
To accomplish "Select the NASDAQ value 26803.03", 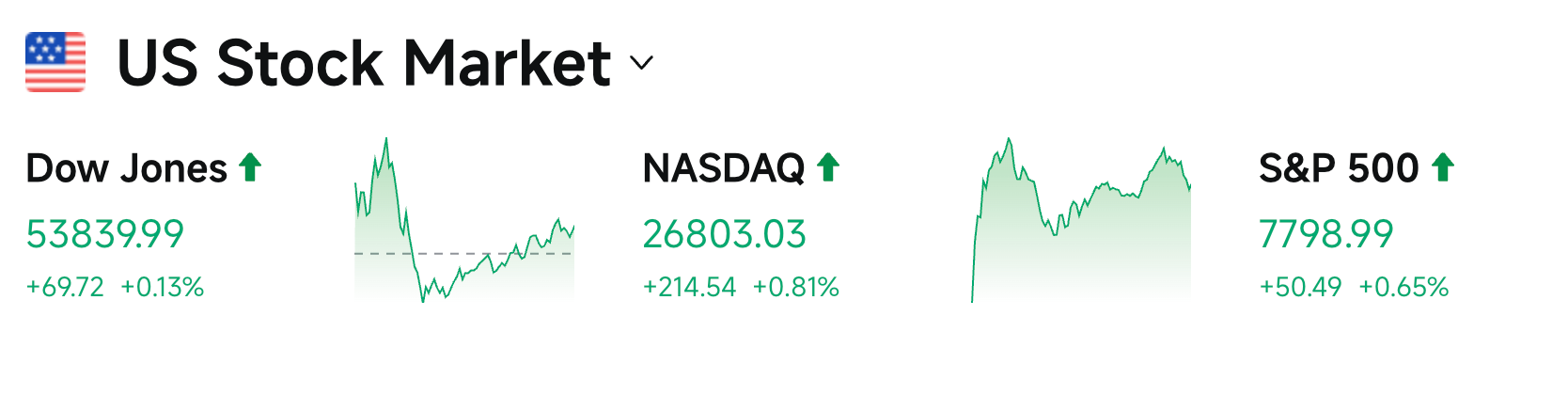I will tap(725, 234).
